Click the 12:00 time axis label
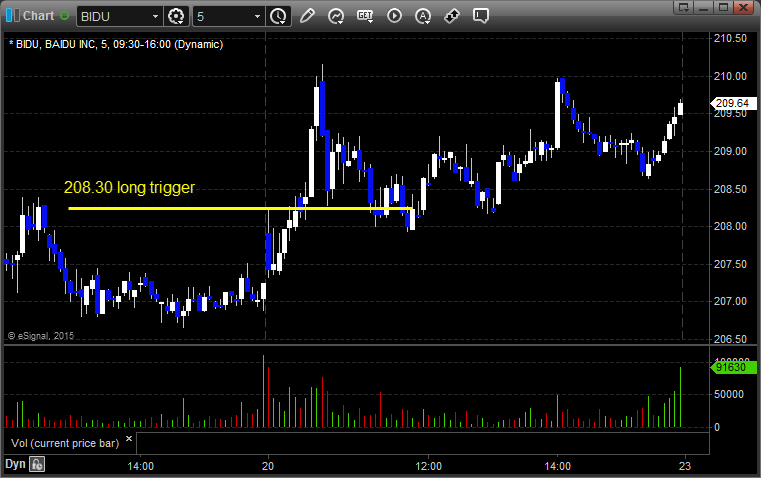This screenshot has width=761, height=478. click(x=429, y=466)
